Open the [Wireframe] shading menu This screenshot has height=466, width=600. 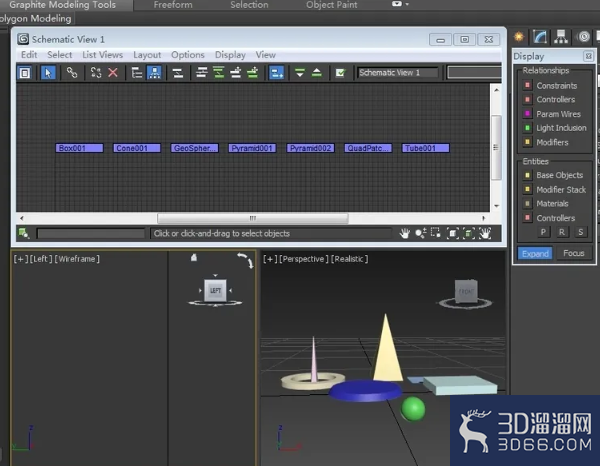[x=77, y=259]
